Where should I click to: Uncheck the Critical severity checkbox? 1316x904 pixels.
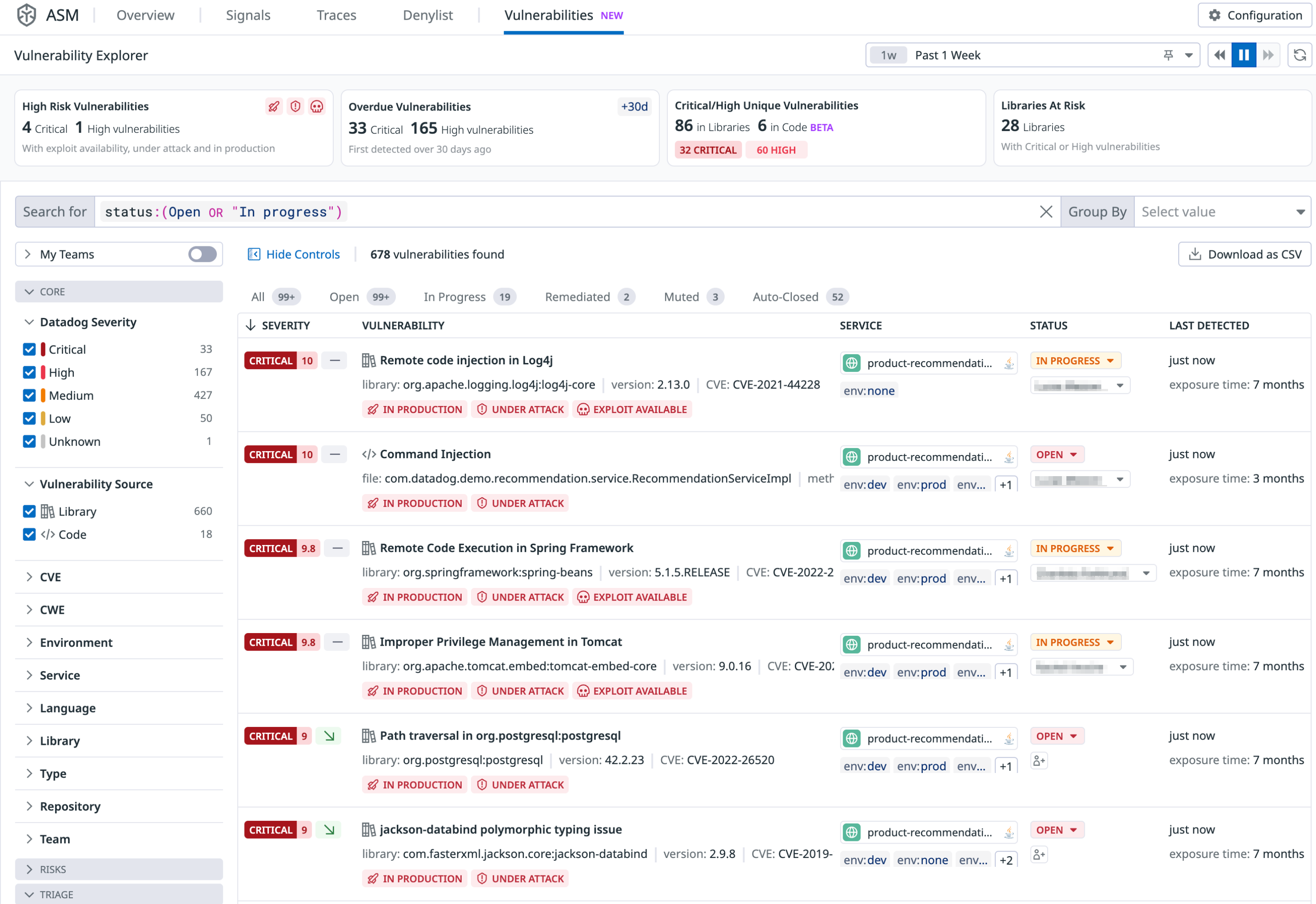(x=30, y=350)
